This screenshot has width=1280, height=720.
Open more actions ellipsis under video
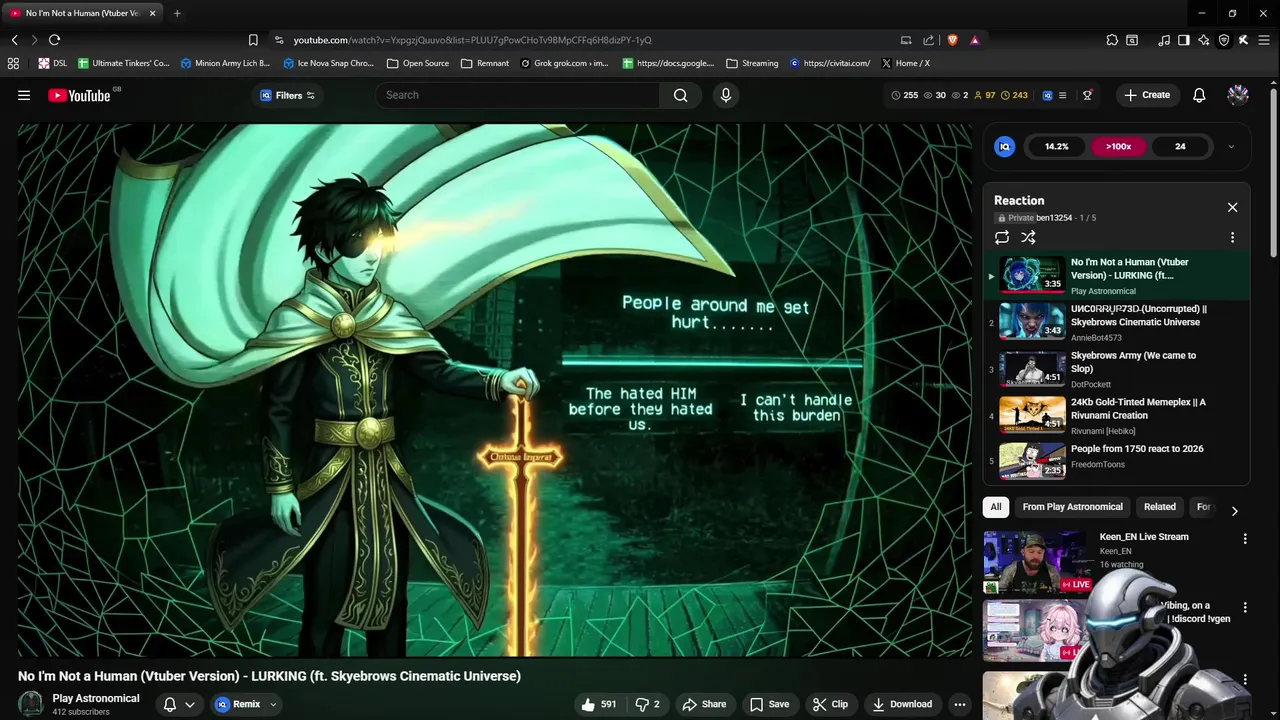pos(960,704)
